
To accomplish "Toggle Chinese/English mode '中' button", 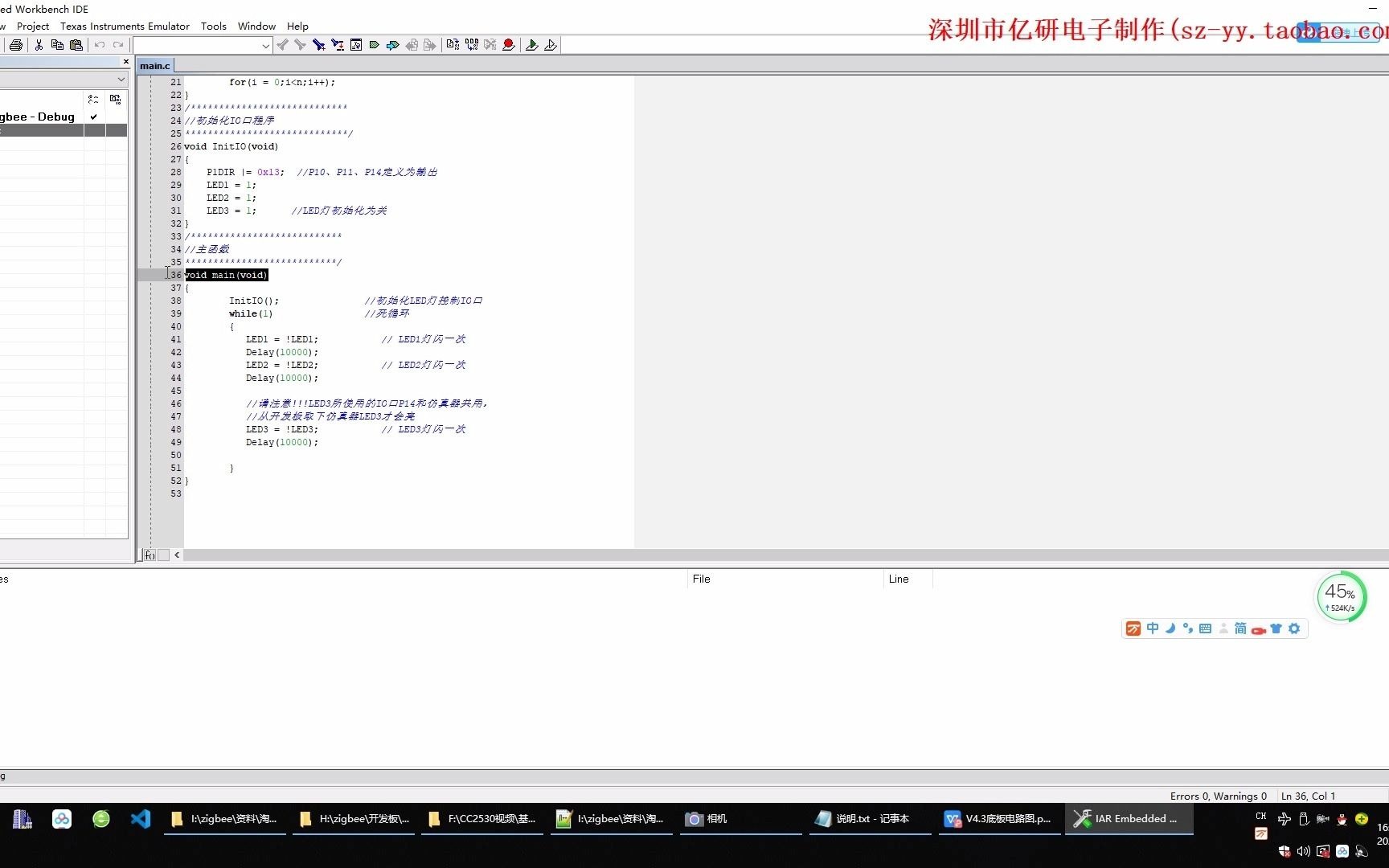I will (x=1153, y=628).
